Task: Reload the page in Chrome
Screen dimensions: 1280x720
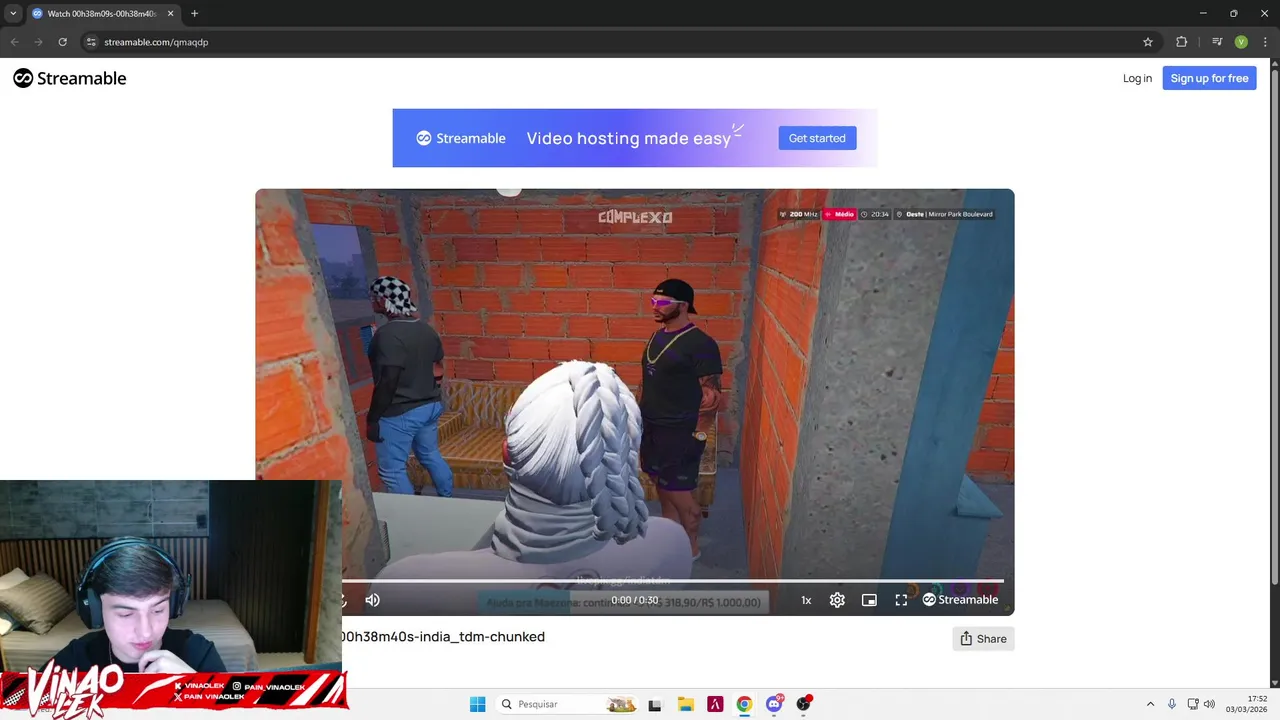Action: coord(62,42)
